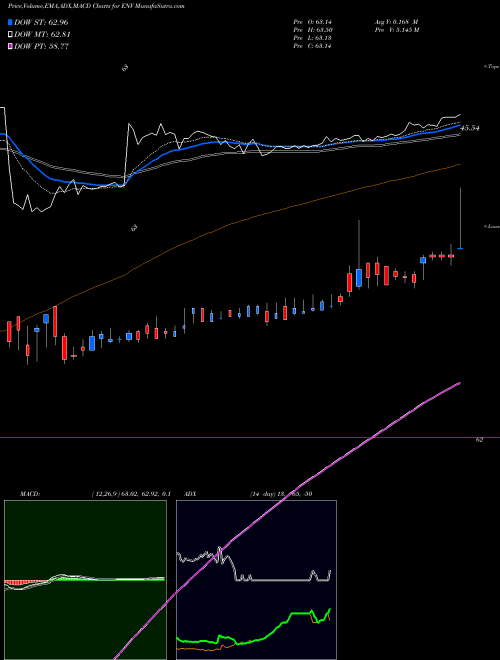Click the ADX panel heading
Image resolution: width=500 pixels, height=660 pixels.
190,494
